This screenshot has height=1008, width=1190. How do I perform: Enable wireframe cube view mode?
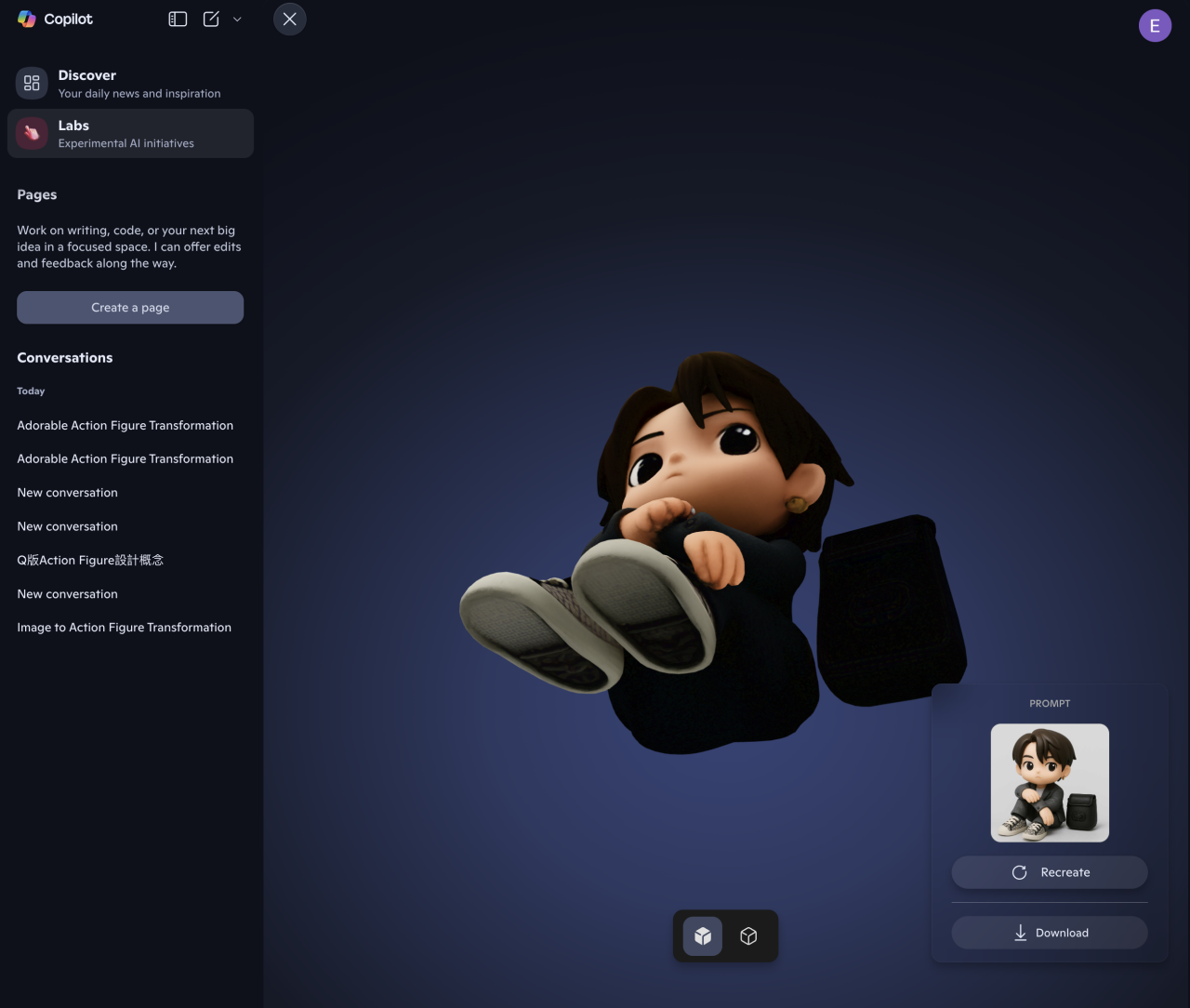click(x=748, y=935)
